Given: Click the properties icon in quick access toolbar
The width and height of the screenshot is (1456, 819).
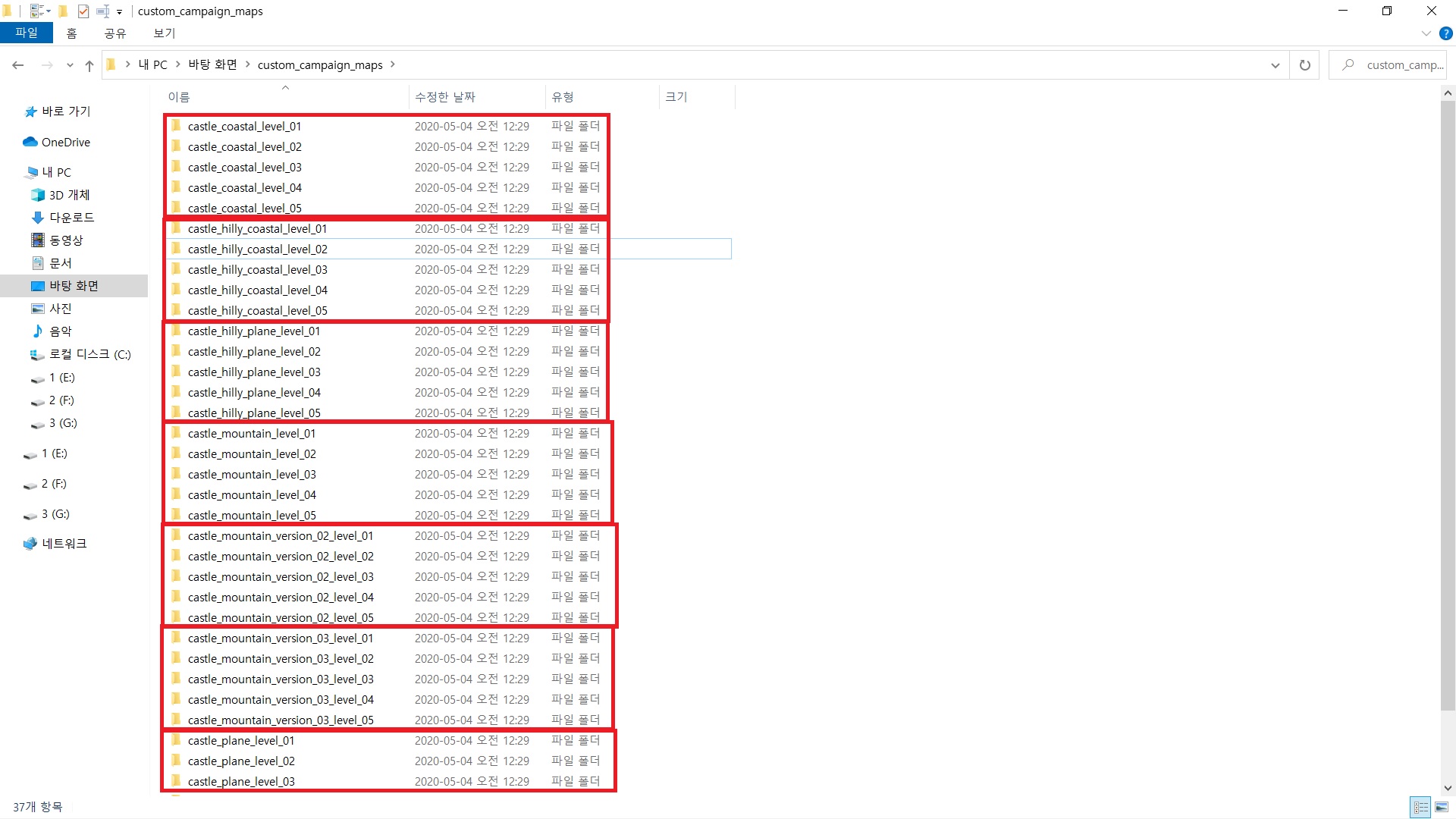Looking at the screenshot, I should [x=83, y=11].
